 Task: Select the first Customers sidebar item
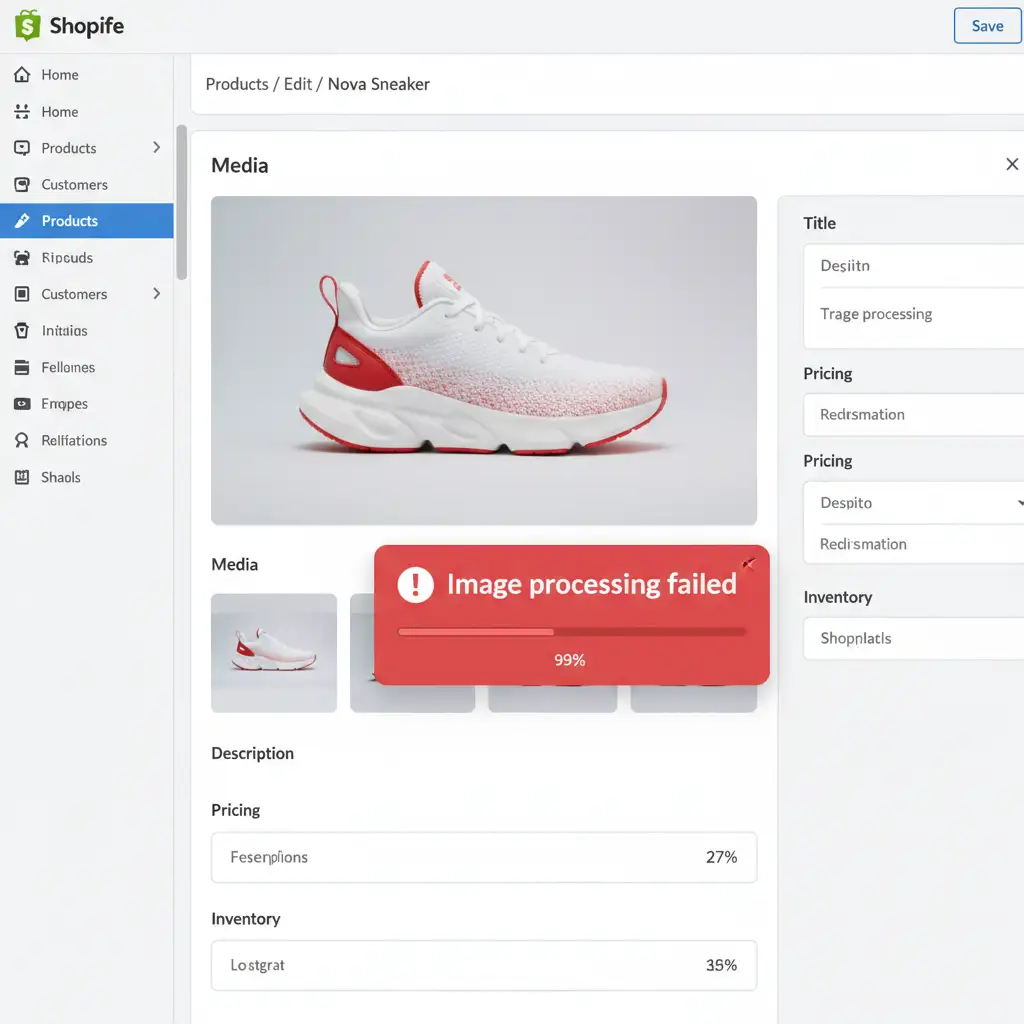(x=74, y=185)
